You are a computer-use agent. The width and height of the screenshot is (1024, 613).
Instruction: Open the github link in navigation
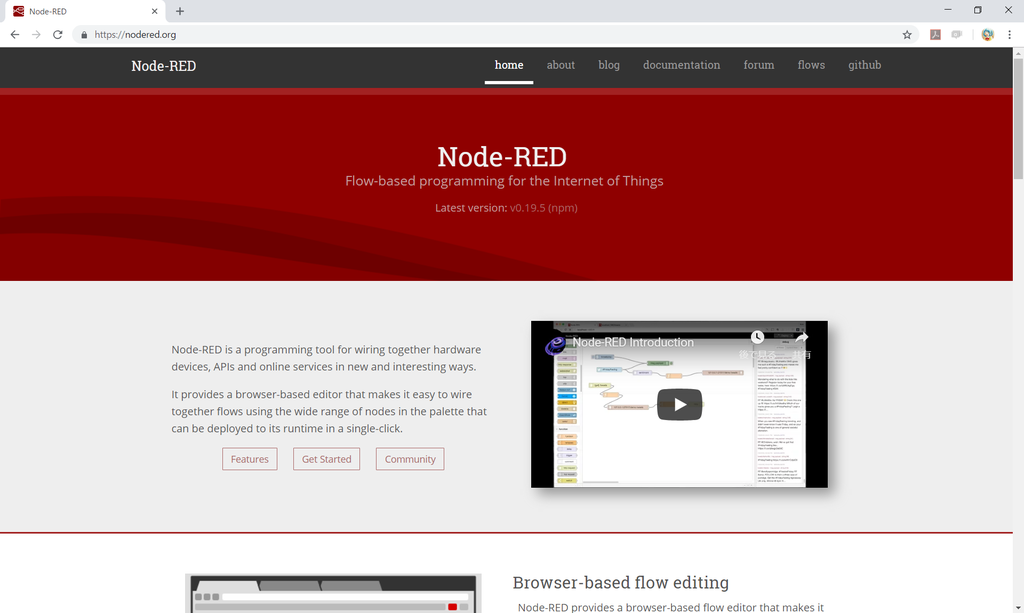pyautogui.click(x=865, y=65)
